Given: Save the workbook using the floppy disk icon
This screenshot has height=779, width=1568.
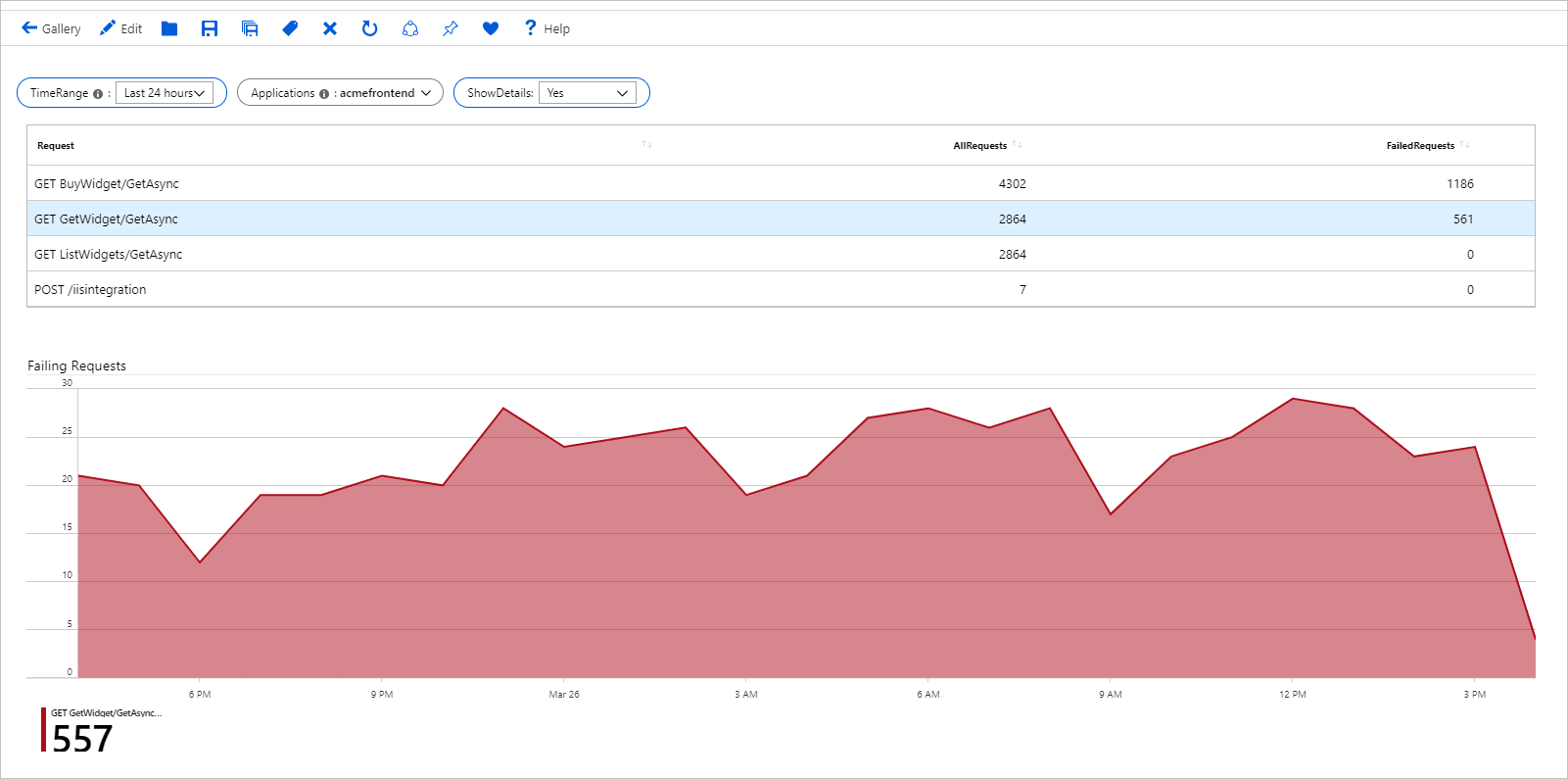Looking at the screenshot, I should (210, 28).
